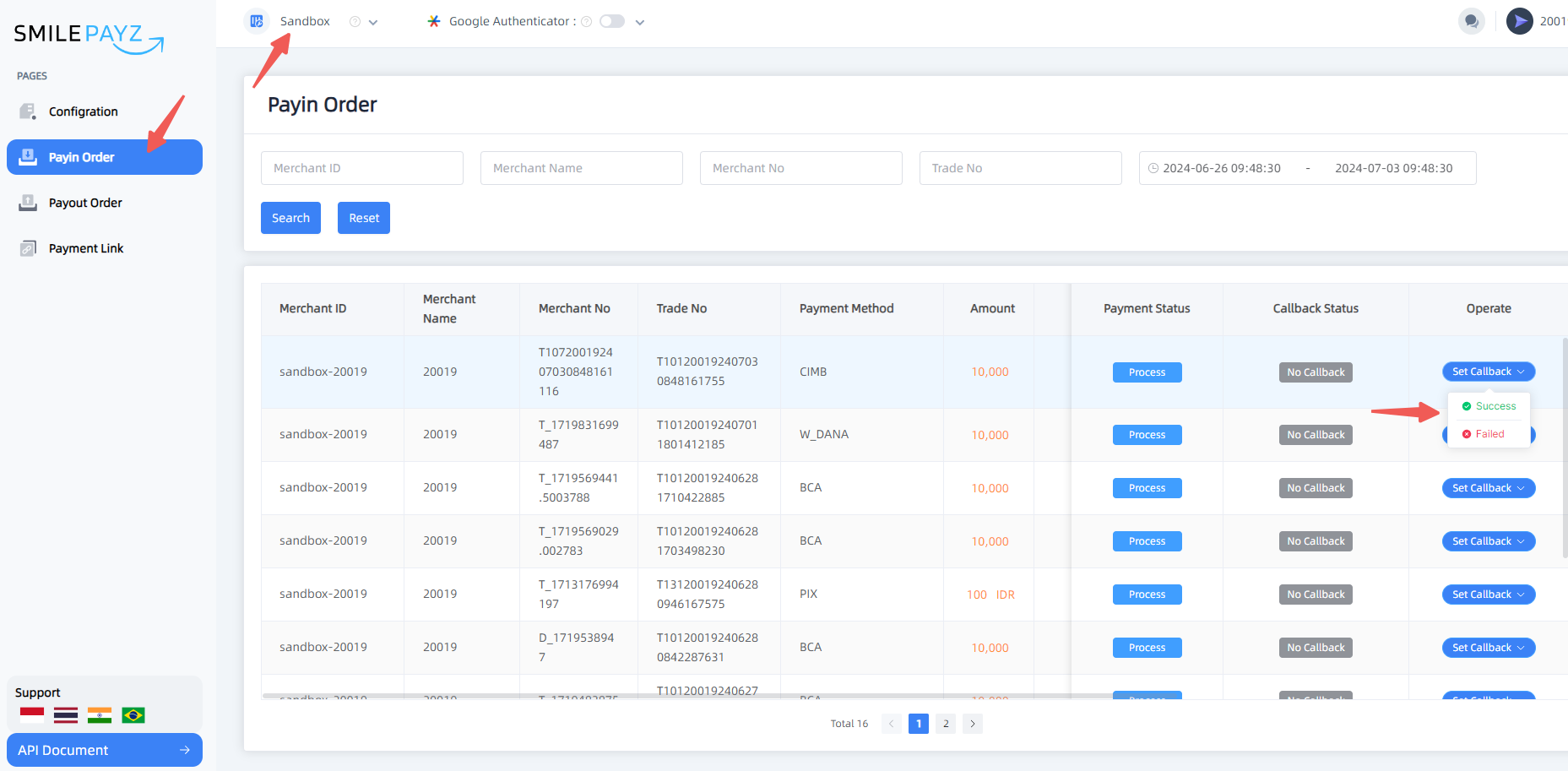Open the chat messages icon
The width and height of the screenshot is (1568, 771).
[x=1472, y=21]
